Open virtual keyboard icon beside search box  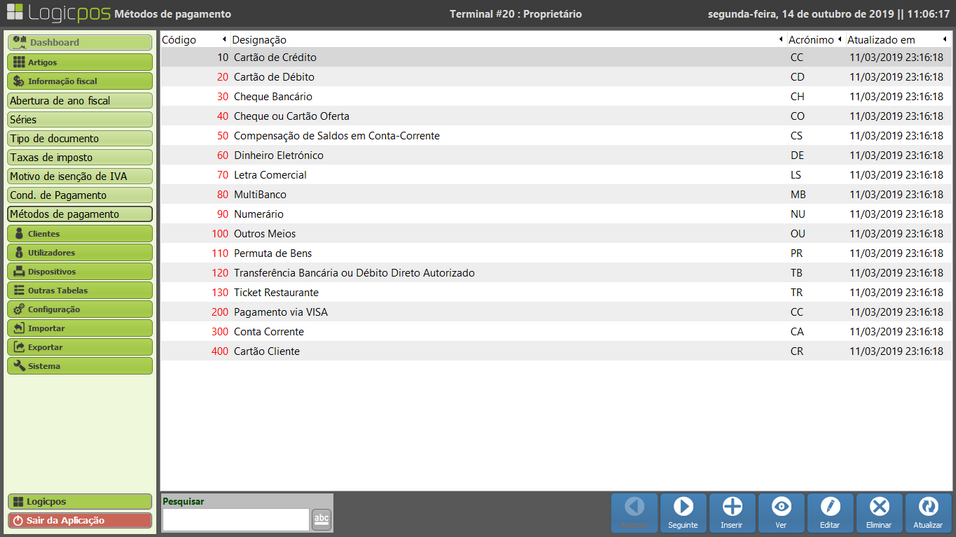321,519
